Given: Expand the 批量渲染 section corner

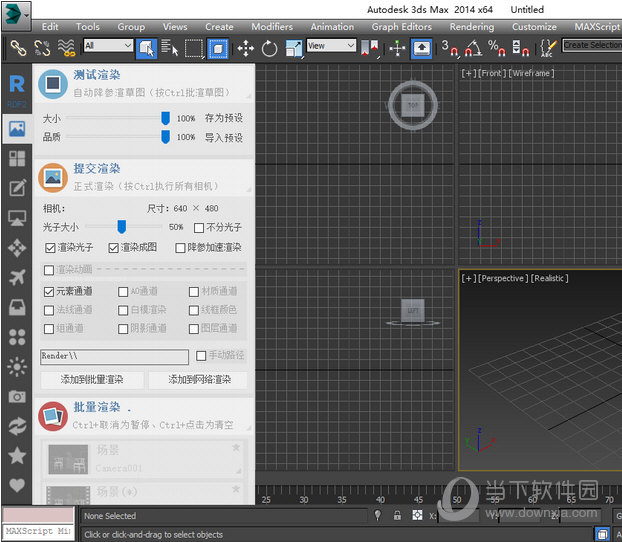Looking at the screenshot, I should 249,428.
